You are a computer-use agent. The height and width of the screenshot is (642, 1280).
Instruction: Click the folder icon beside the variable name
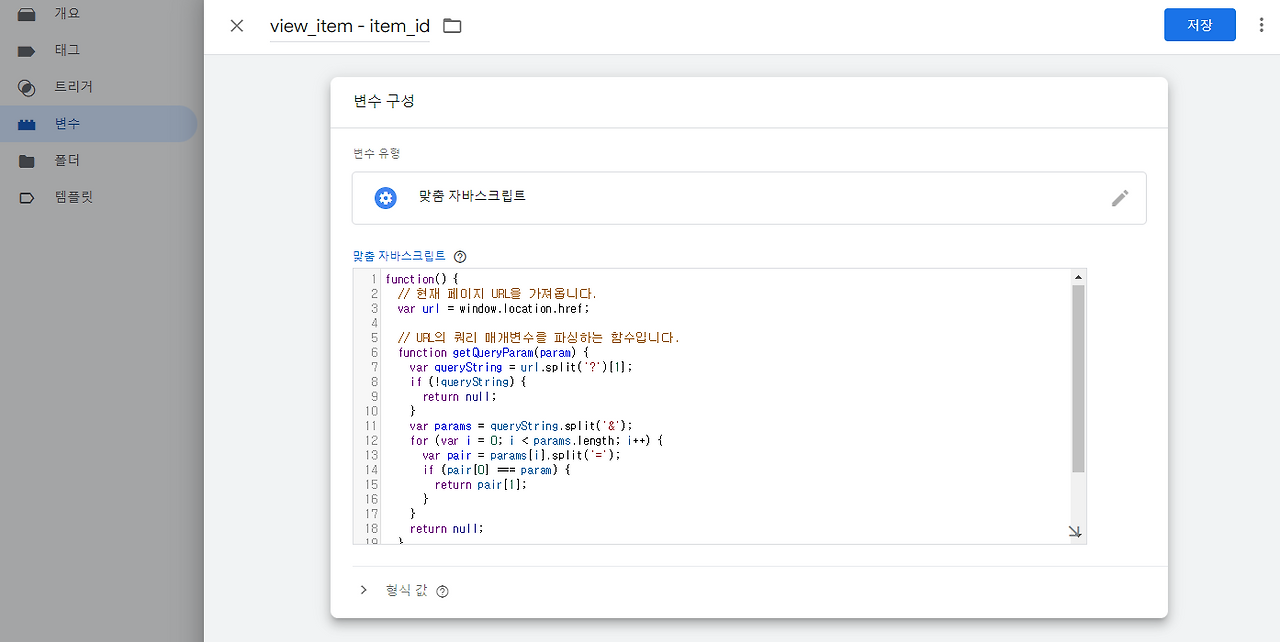[452, 27]
